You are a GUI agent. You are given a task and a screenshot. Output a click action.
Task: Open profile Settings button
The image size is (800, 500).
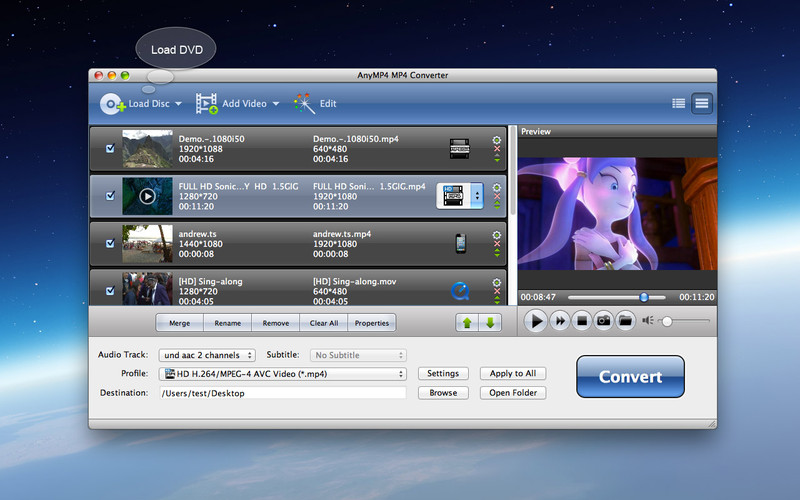(443, 373)
